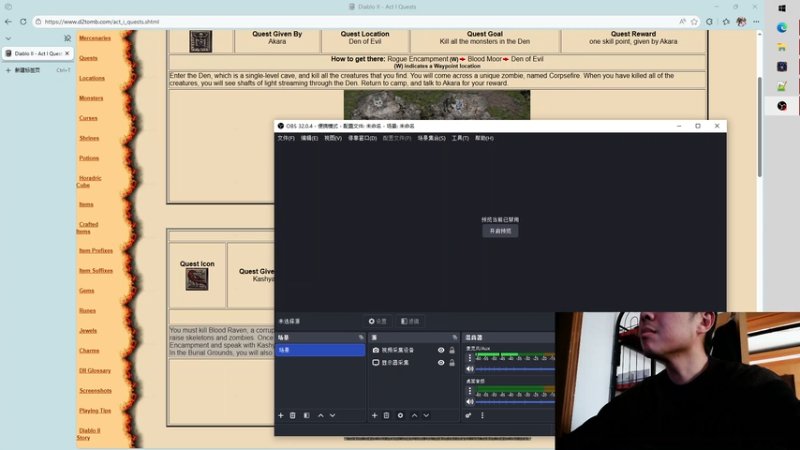Remove selected scene with trash icon in Scenes panel

pyautogui.click(x=293, y=415)
